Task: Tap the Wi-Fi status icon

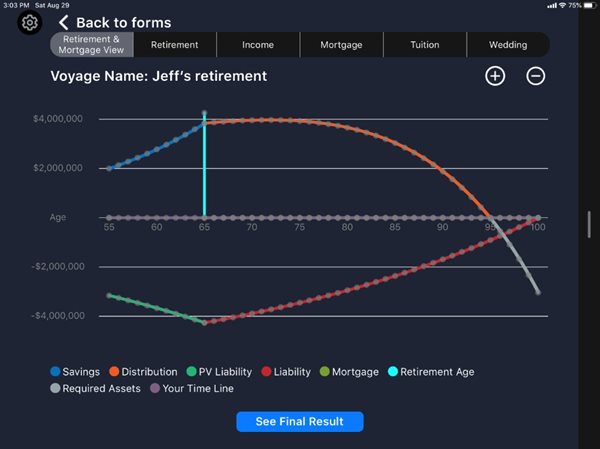Action: (563, 5)
